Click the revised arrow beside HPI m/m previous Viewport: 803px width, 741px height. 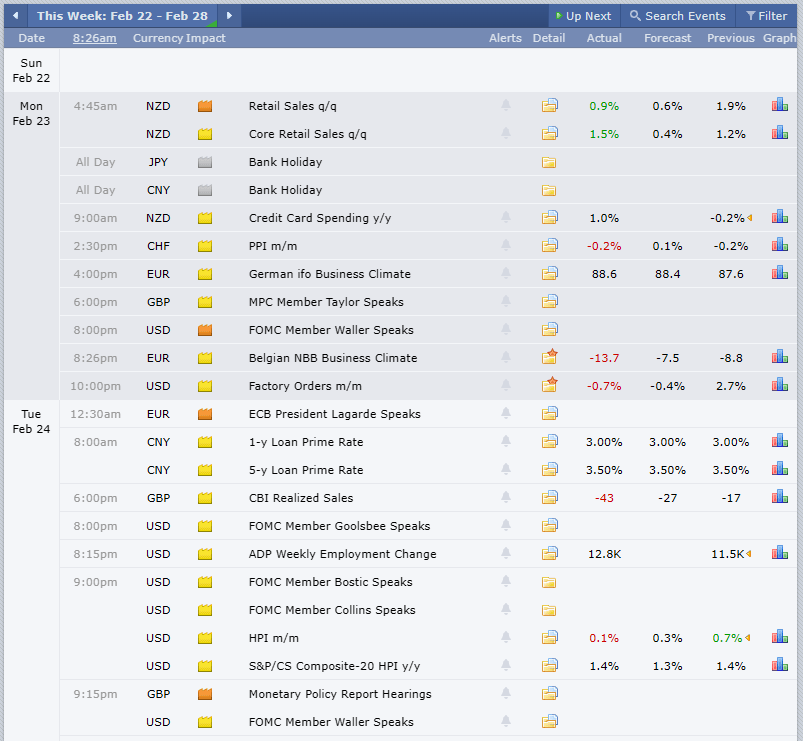[x=748, y=637]
